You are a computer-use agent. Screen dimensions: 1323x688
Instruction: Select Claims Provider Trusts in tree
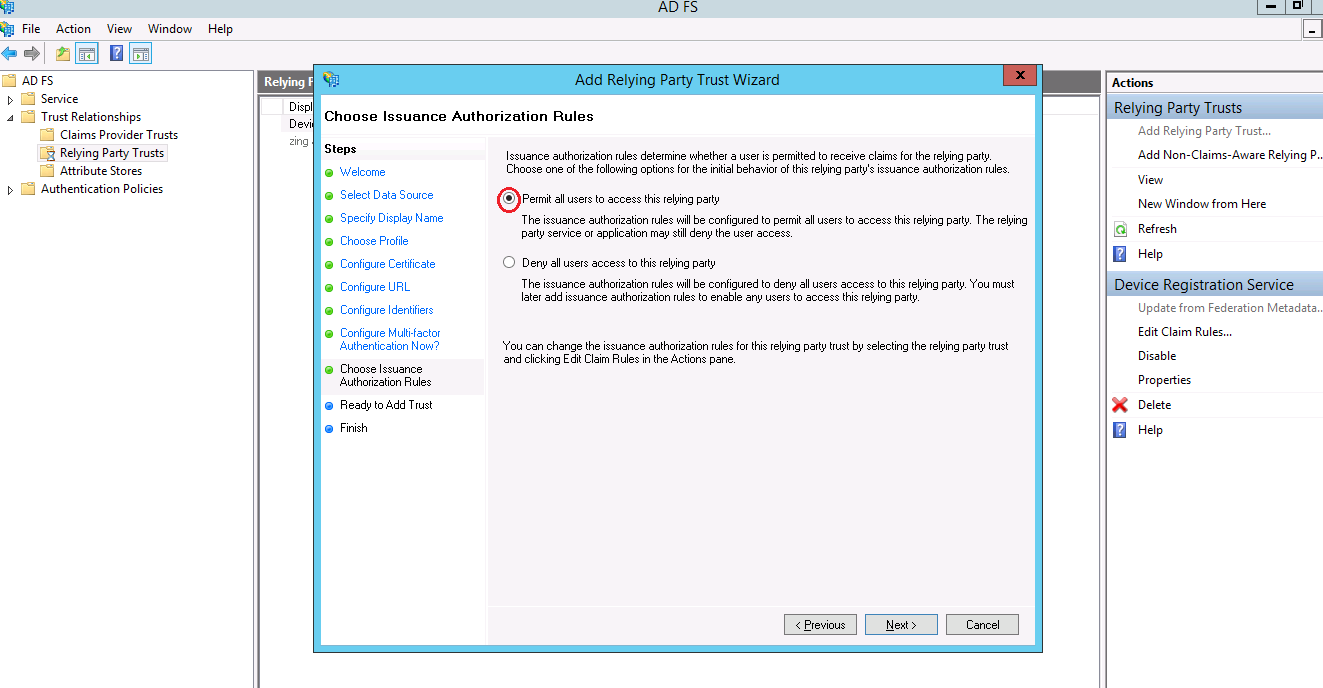(x=119, y=135)
